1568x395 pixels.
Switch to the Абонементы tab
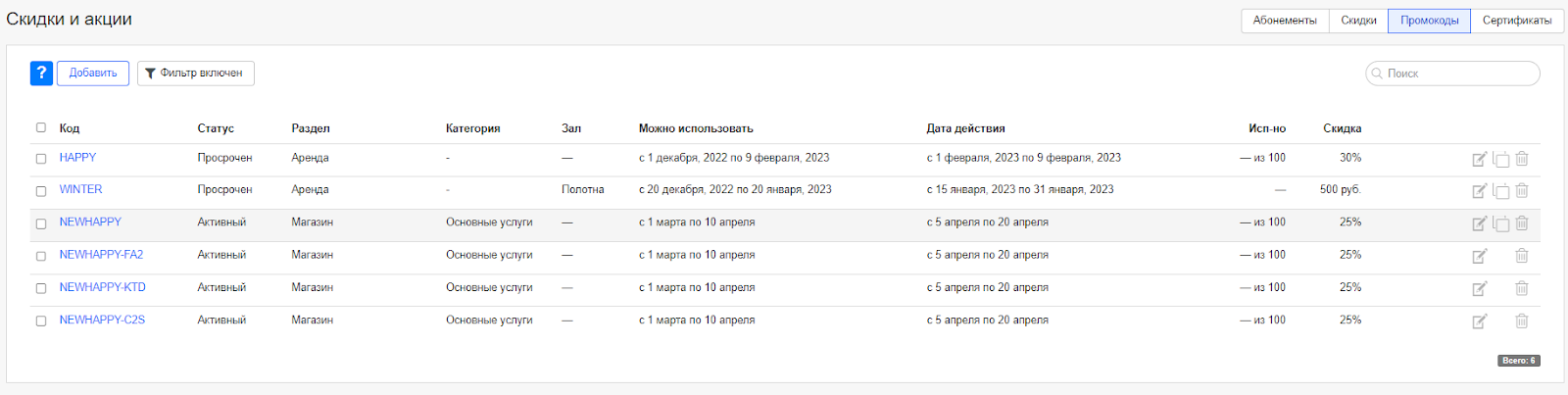[1284, 21]
